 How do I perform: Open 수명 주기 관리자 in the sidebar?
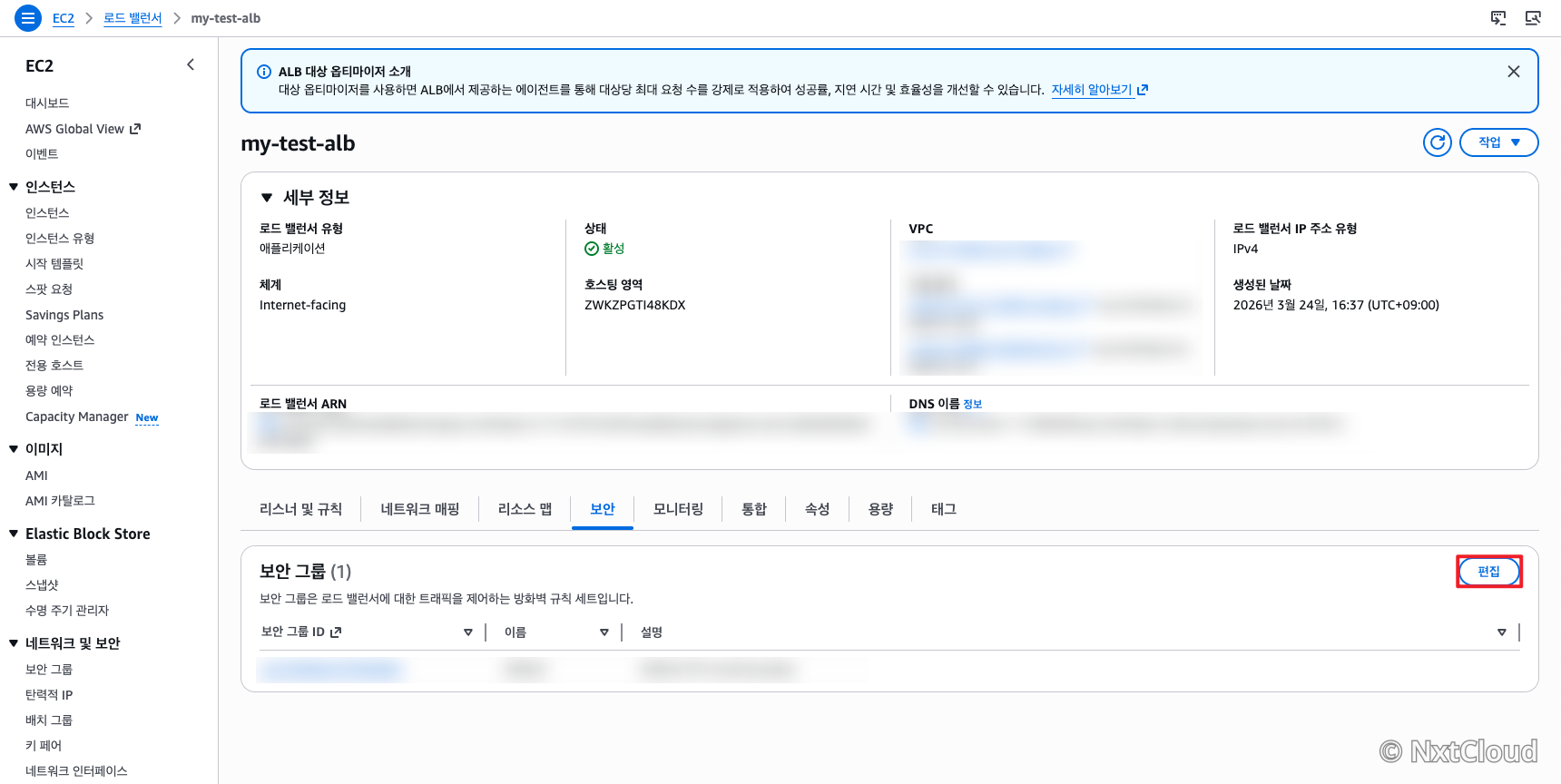pyautogui.click(x=67, y=611)
